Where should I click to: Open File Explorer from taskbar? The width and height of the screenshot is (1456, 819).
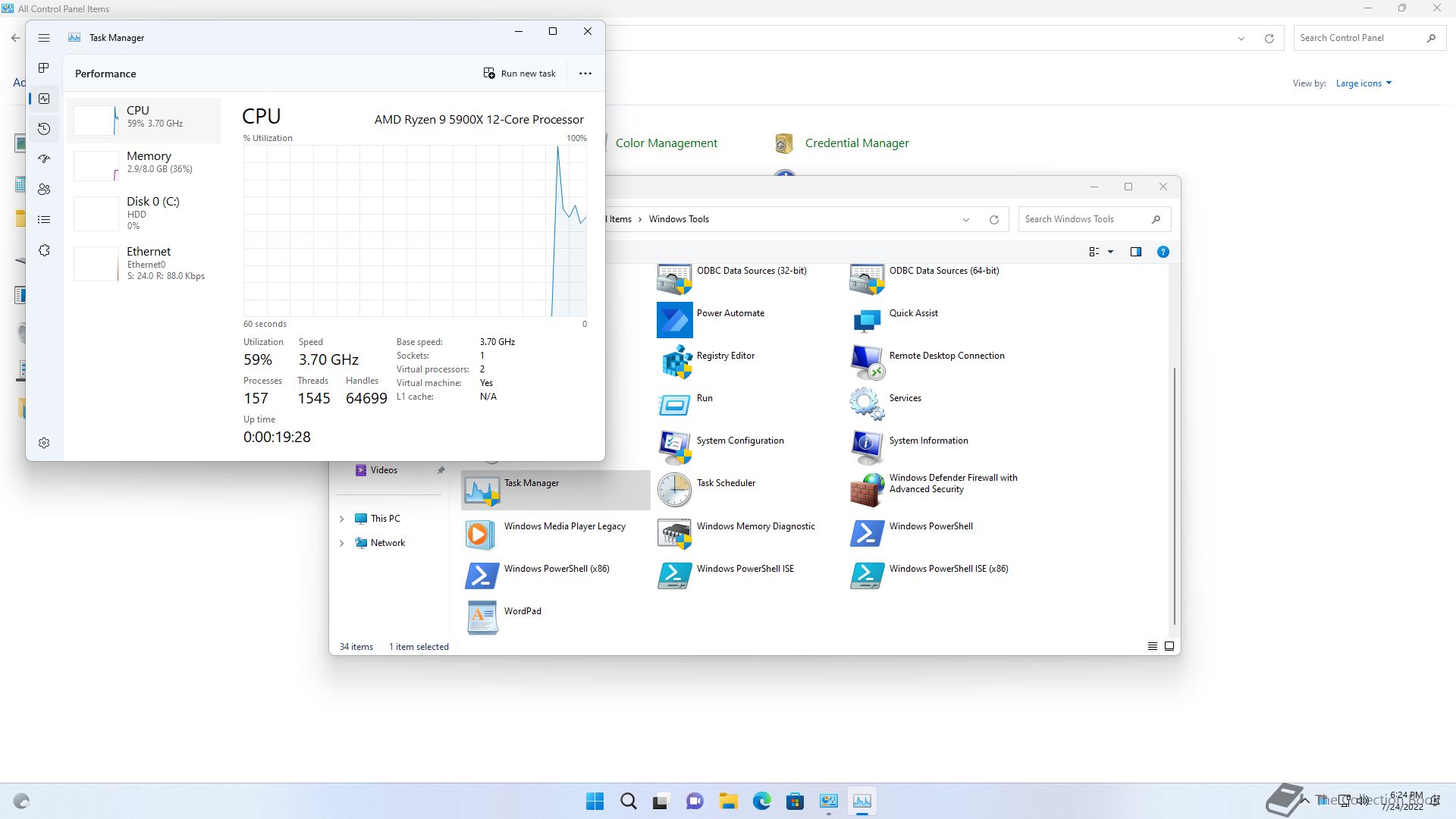click(728, 801)
